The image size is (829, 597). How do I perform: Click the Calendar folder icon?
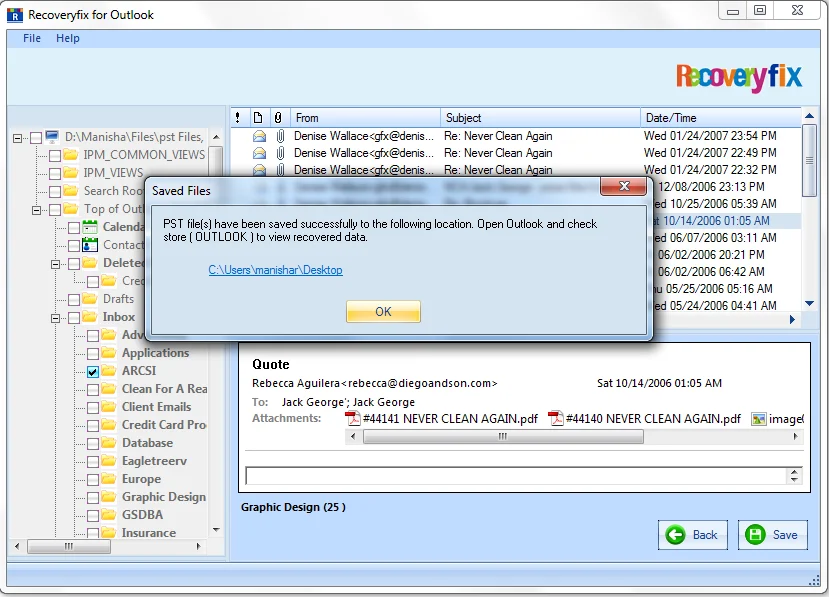coord(90,227)
